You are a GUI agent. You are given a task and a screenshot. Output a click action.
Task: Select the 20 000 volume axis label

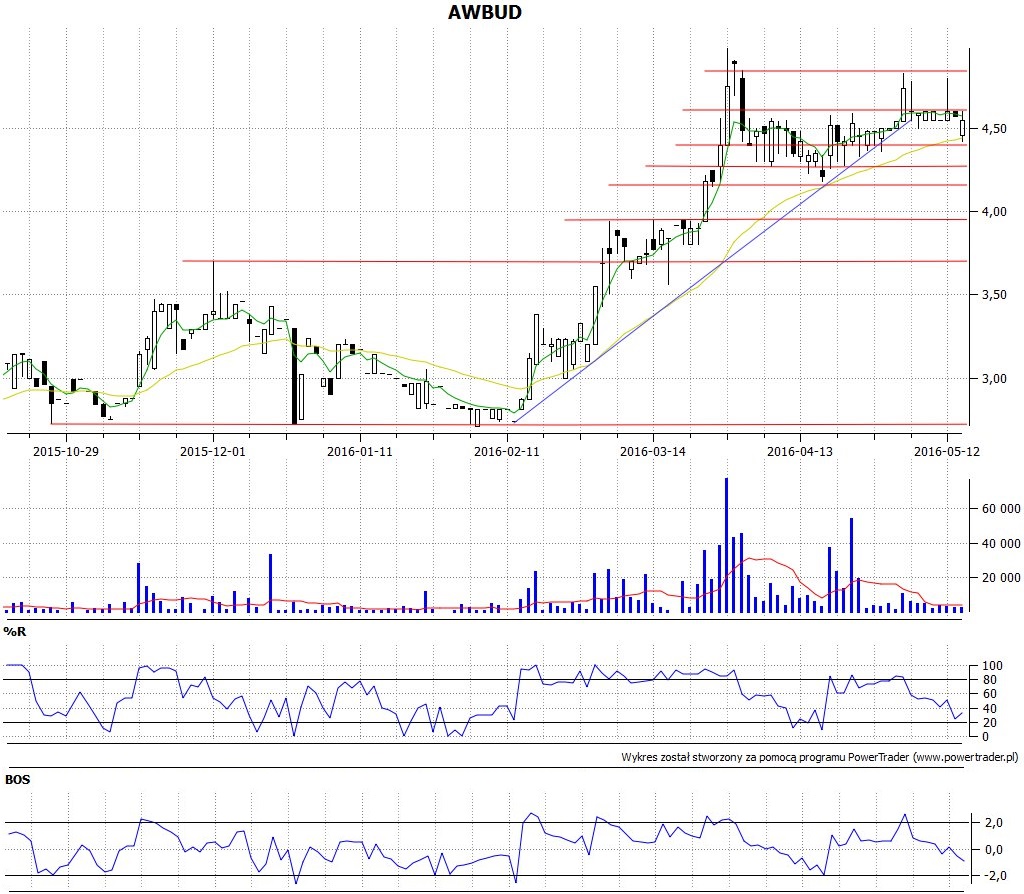point(1000,577)
